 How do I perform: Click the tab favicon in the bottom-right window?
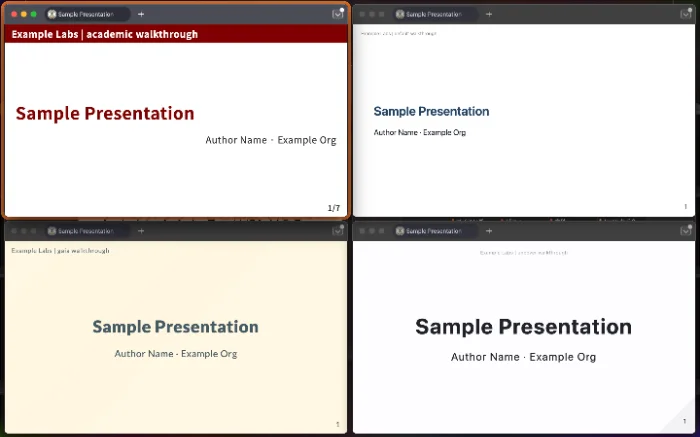pos(400,231)
